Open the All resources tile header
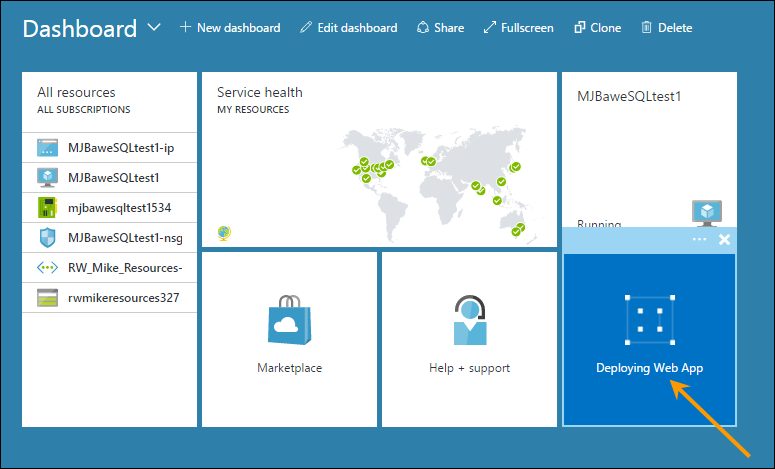Image resolution: width=775 pixels, height=469 pixels. point(76,92)
